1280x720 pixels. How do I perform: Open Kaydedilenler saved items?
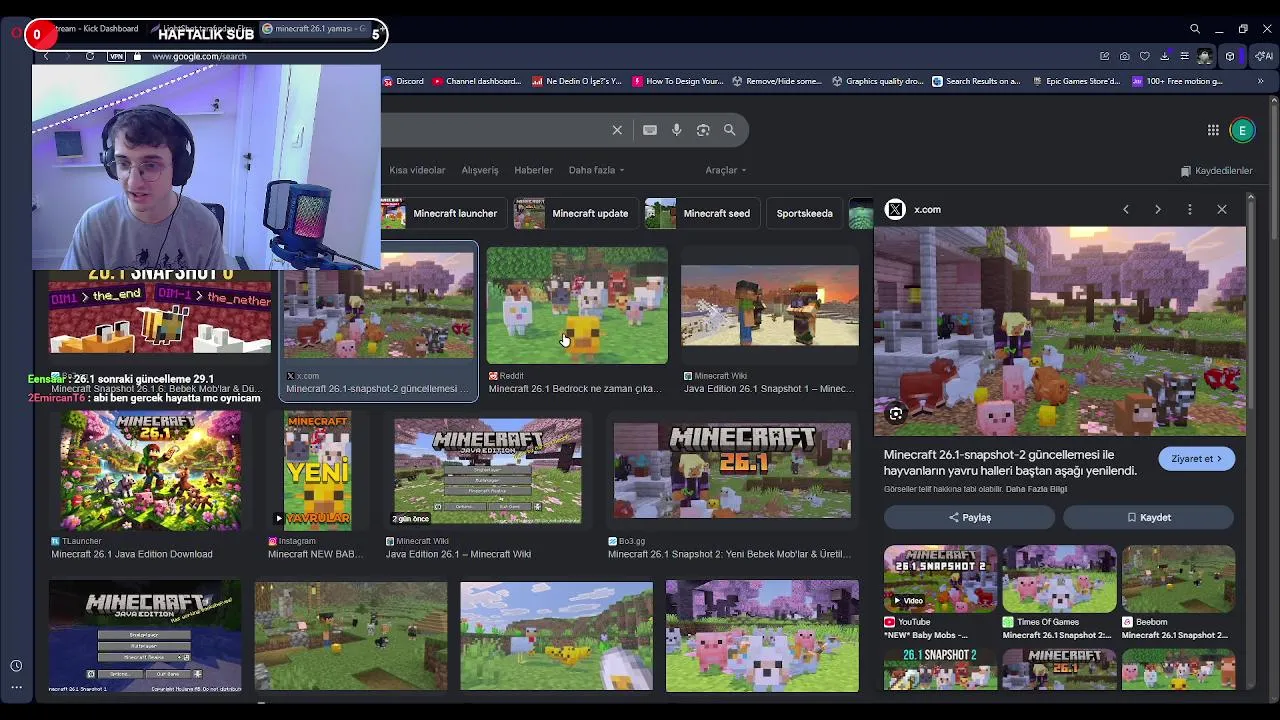(1216, 171)
